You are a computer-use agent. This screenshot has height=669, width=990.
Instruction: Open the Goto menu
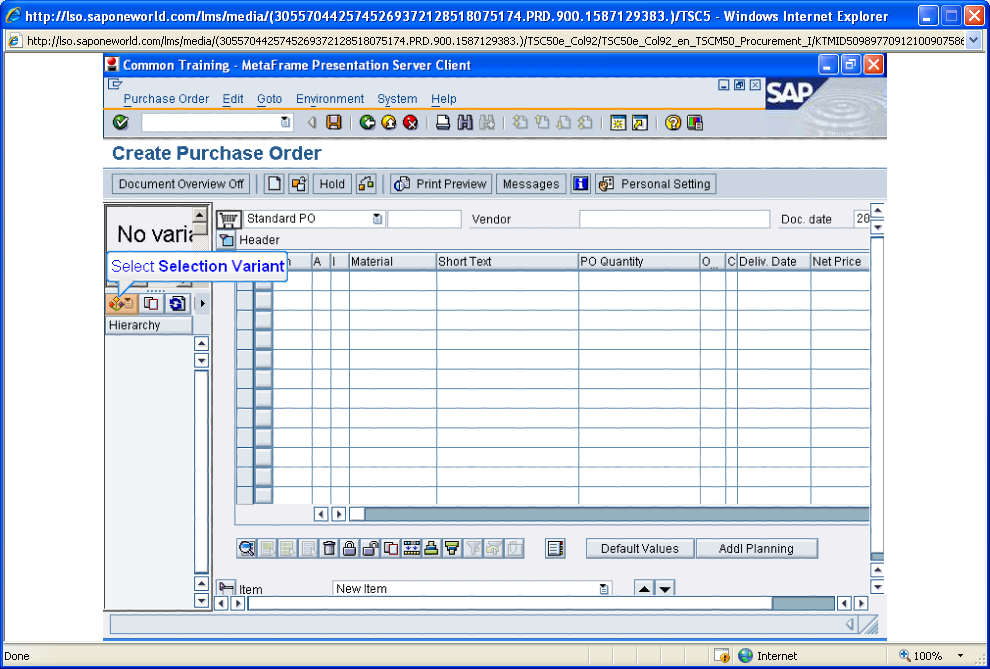270,99
